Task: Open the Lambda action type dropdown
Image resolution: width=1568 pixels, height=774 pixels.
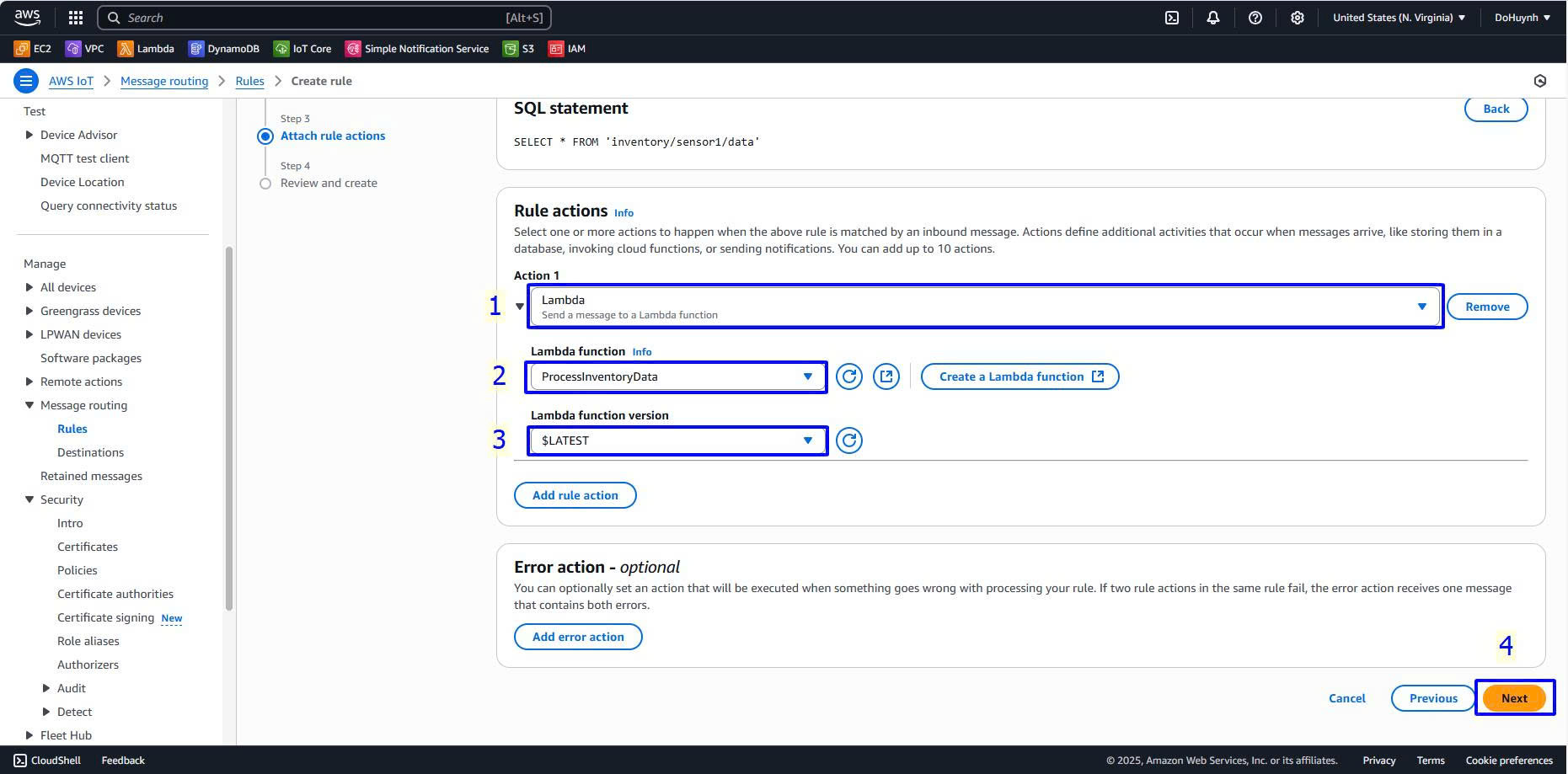Action: tap(985, 307)
